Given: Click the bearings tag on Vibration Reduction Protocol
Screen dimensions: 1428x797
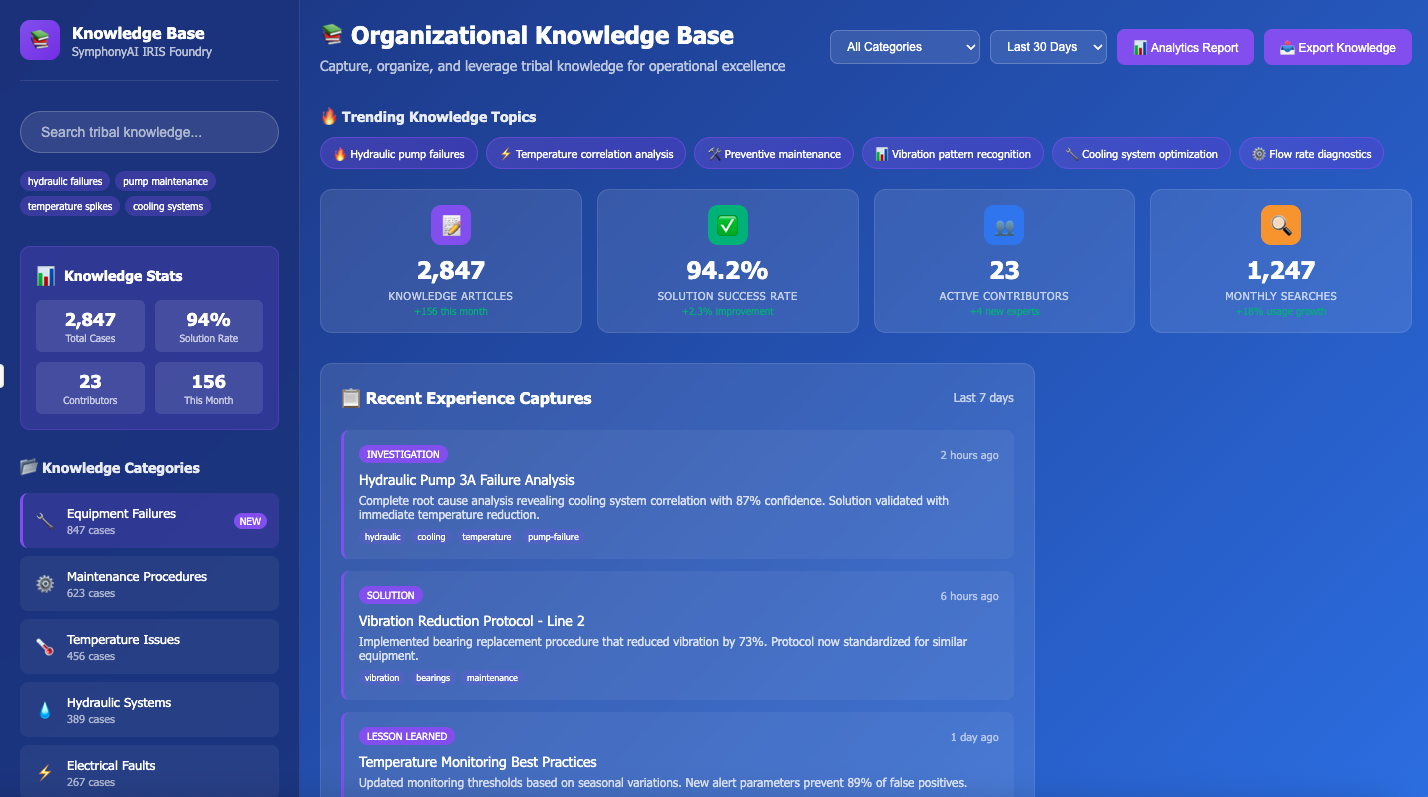Looking at the screenshot, I should click(433, 678).
